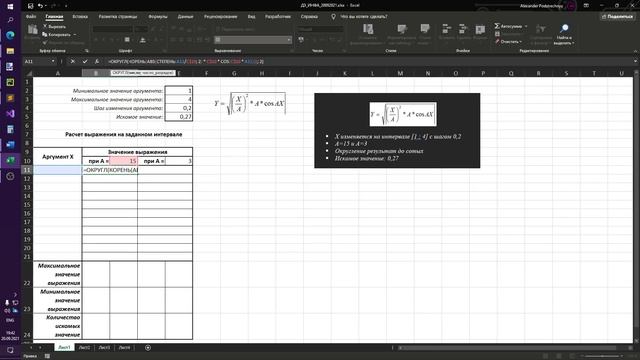The height and width of the screenshot is (360, 640).
Task: Switch to sheet Лист3
Action: (x=104, y=347)
